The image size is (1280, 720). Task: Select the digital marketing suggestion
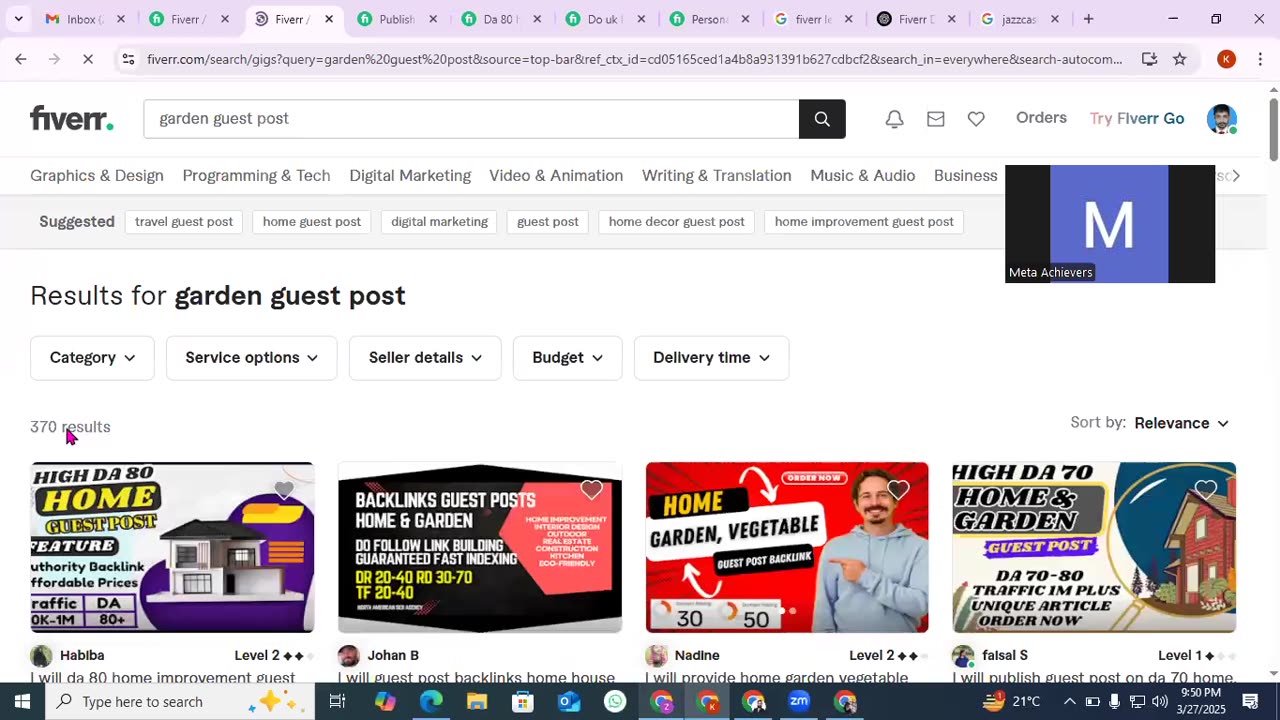point(439,222)
